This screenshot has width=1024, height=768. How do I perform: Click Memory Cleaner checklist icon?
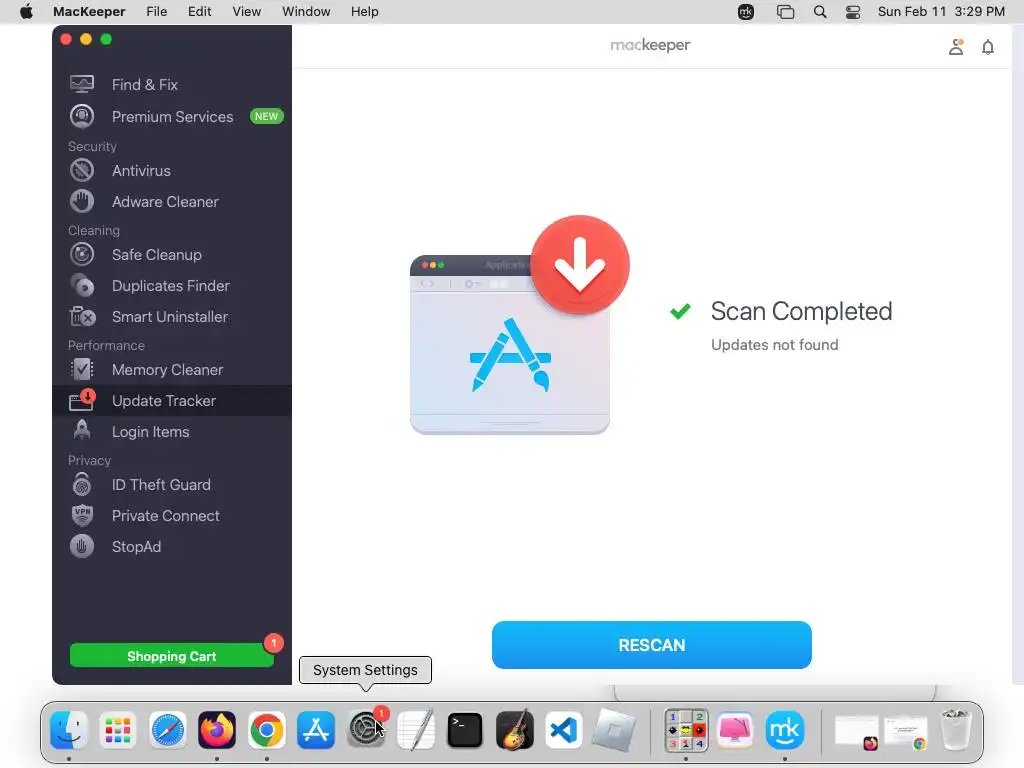[x=82, y=370]
